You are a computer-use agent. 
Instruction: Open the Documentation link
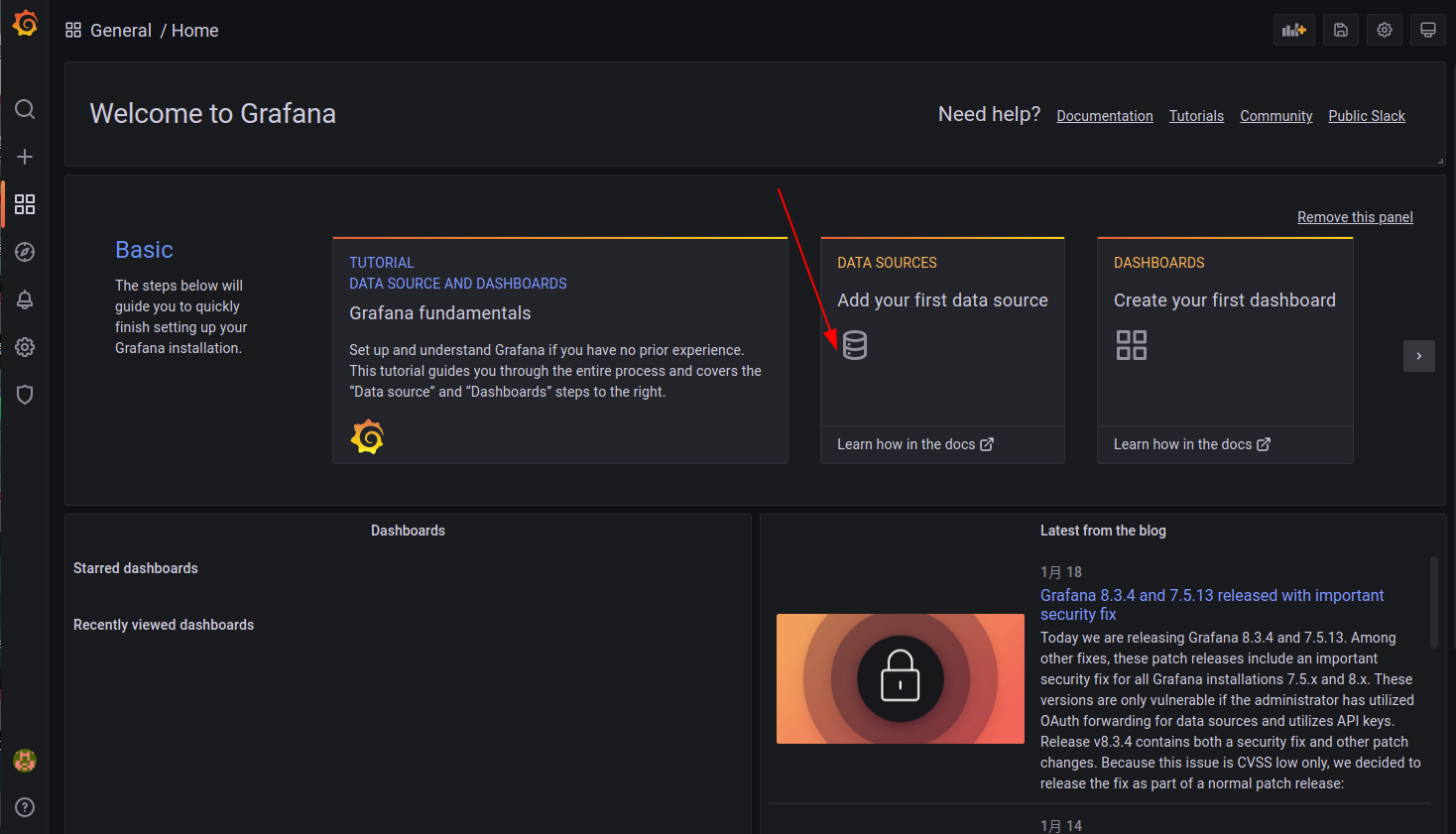point(1105,116)
